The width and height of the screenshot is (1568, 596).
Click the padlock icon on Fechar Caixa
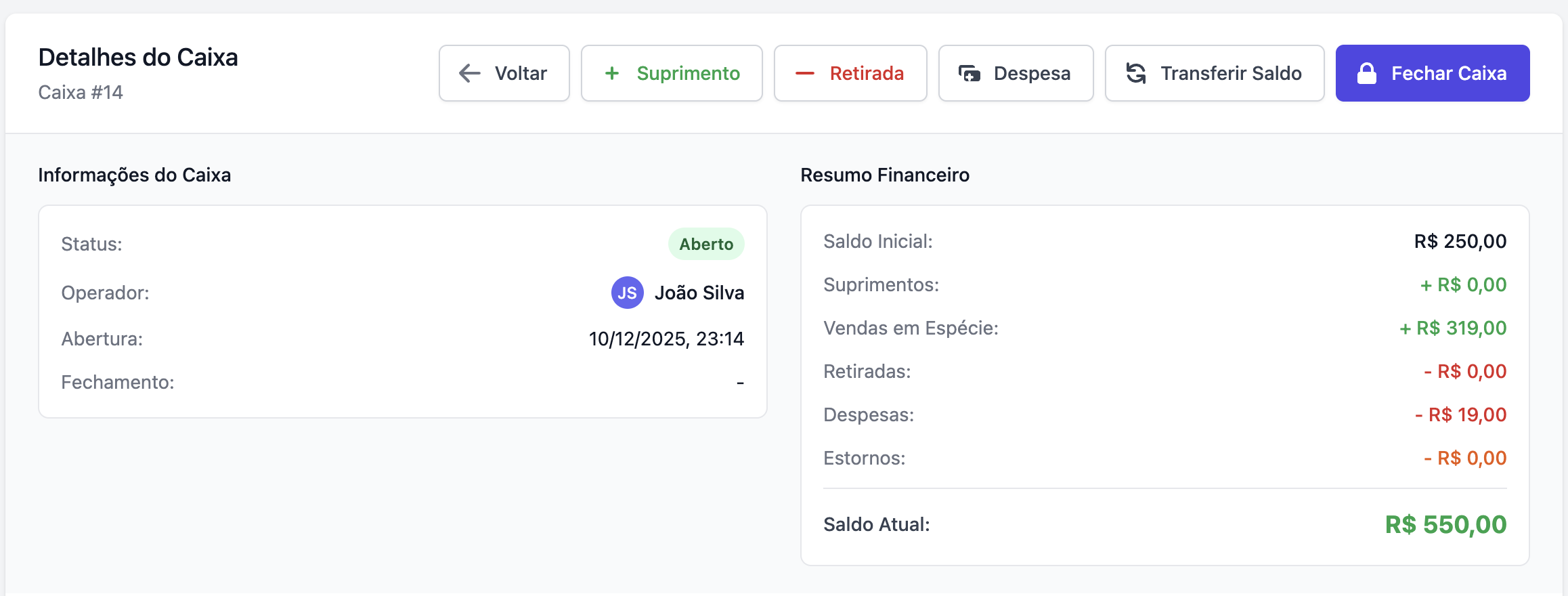(1367, 73)
